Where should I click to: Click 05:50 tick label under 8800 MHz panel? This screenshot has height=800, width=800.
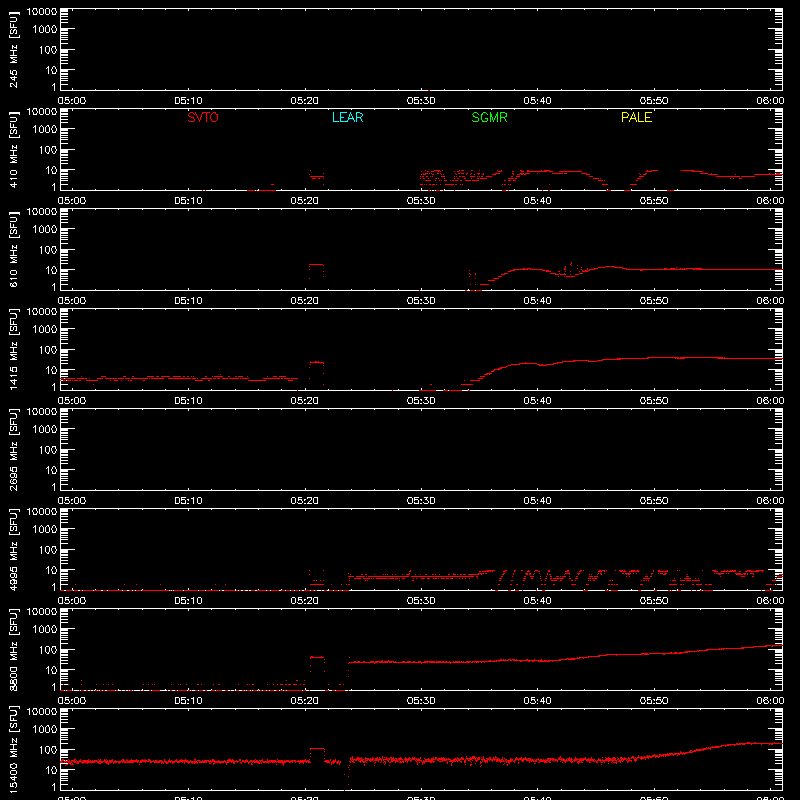tap(654, 701)
